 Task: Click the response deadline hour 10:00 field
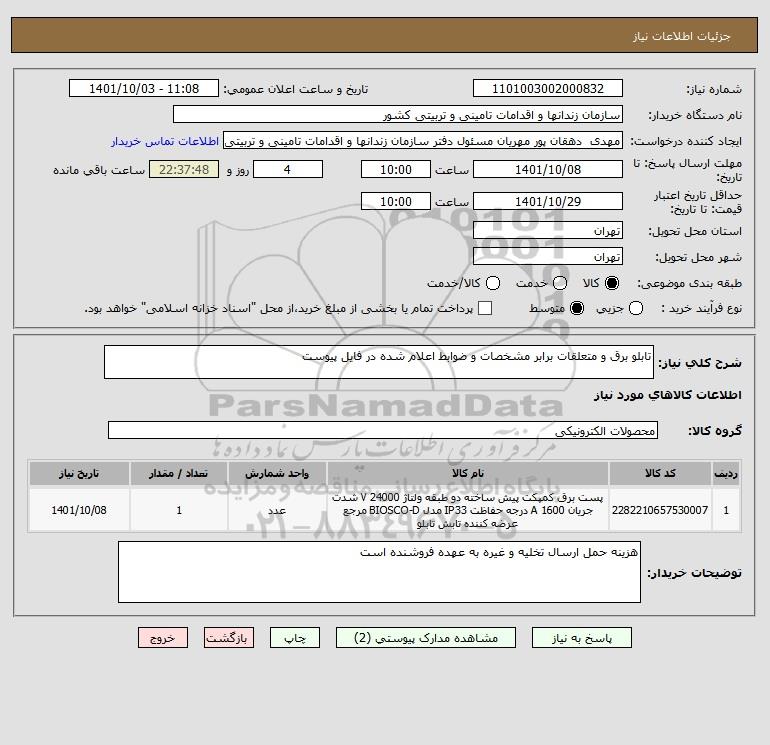click(396, 169)
